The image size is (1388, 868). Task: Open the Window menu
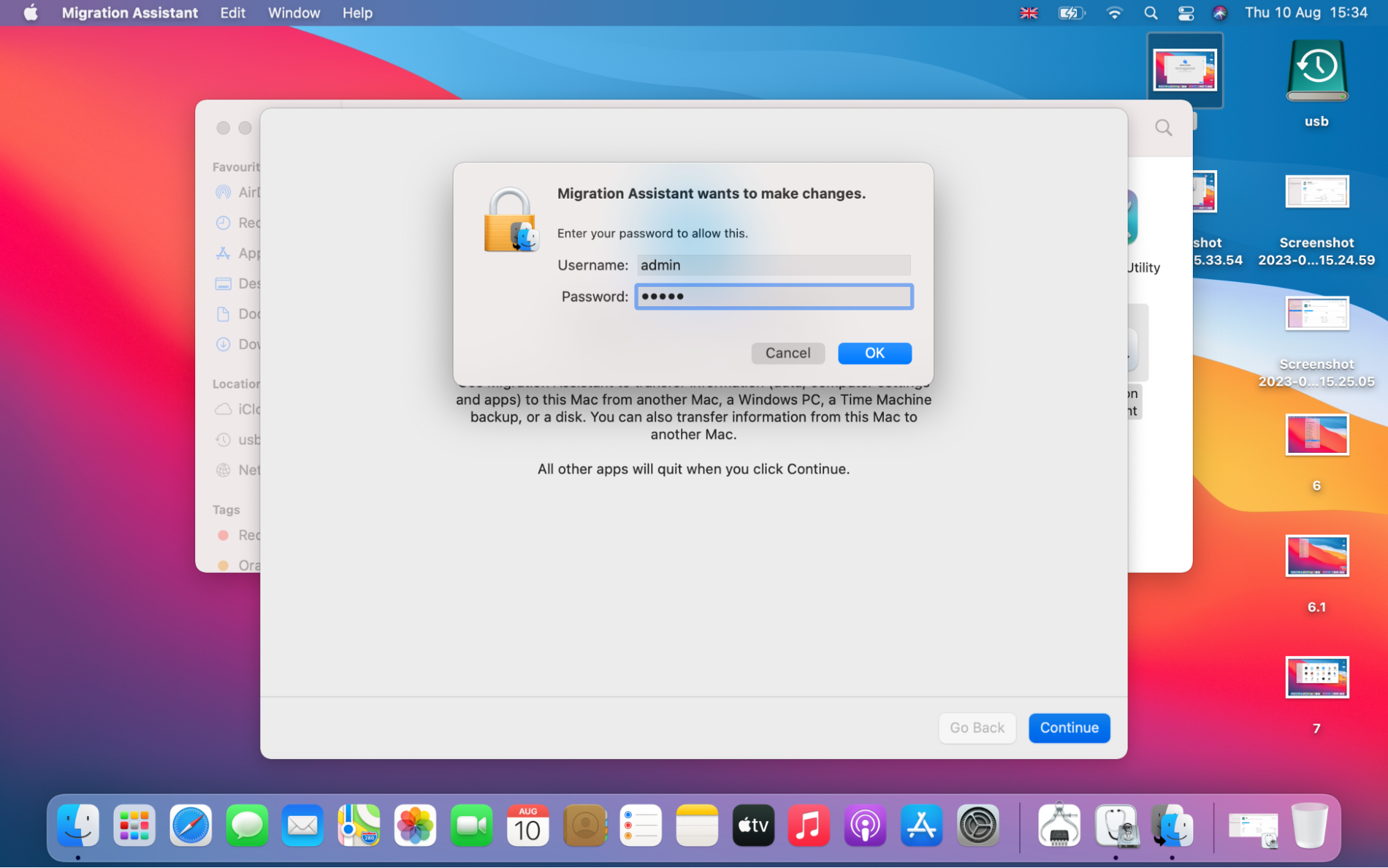coord(294,12)
